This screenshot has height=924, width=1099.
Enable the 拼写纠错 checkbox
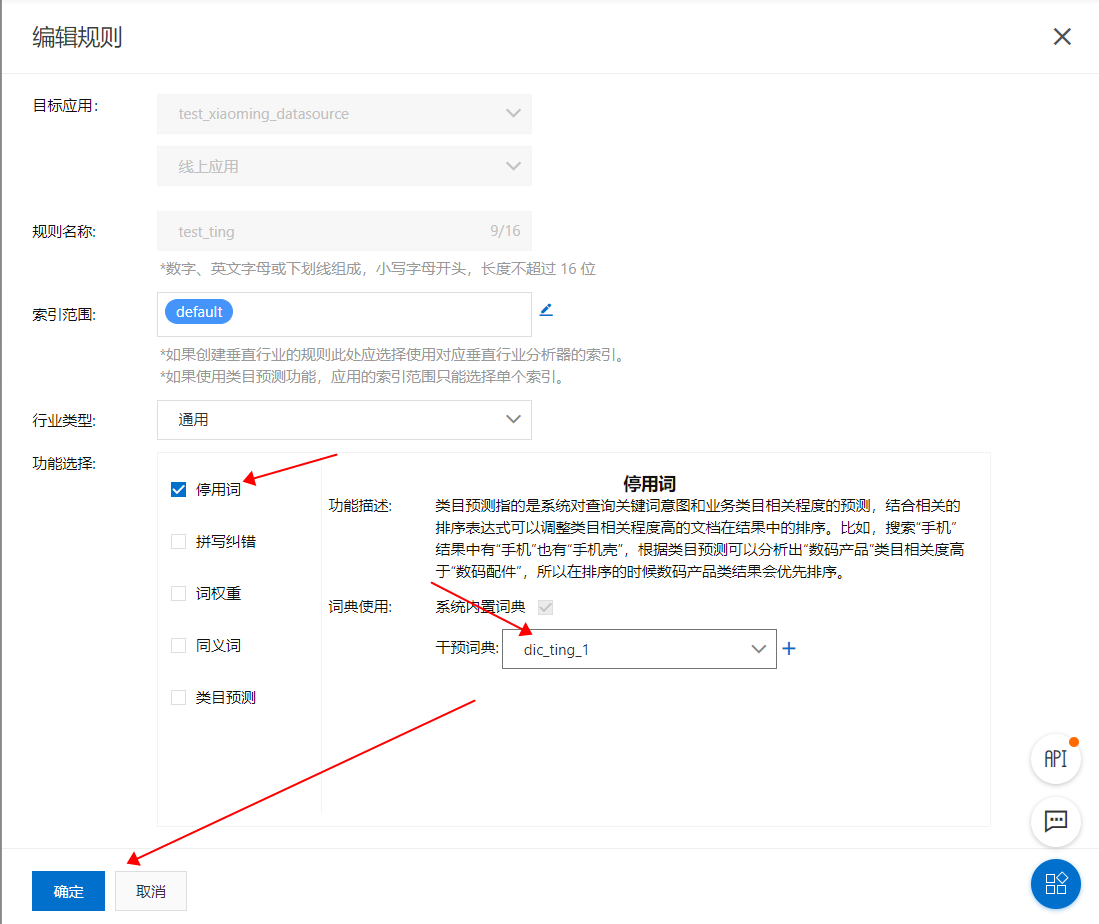[179, 541]
